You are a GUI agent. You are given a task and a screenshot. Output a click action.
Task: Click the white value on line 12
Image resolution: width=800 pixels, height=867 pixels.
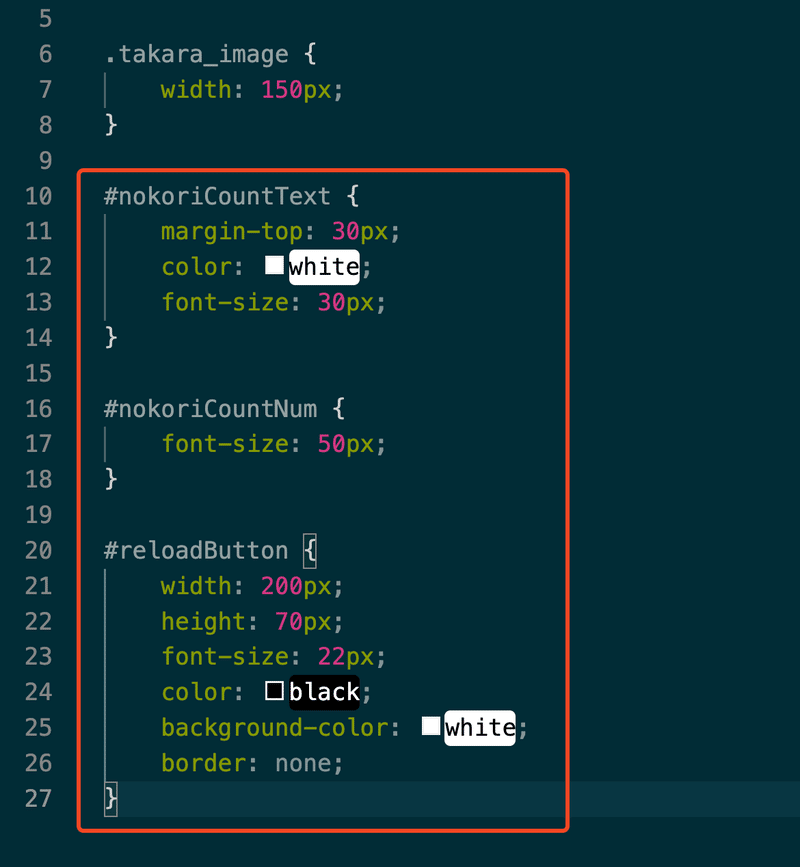(x=324, y=267)
